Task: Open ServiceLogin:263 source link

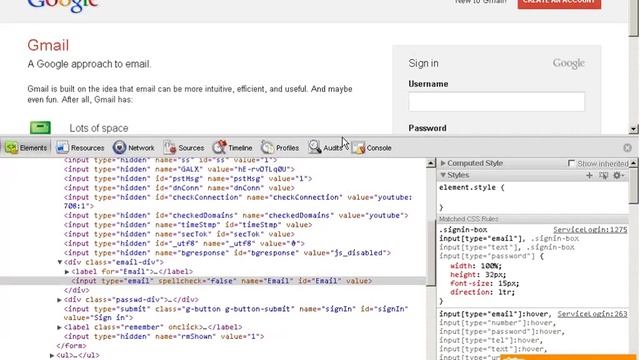Action: click(x=592, y=314)
